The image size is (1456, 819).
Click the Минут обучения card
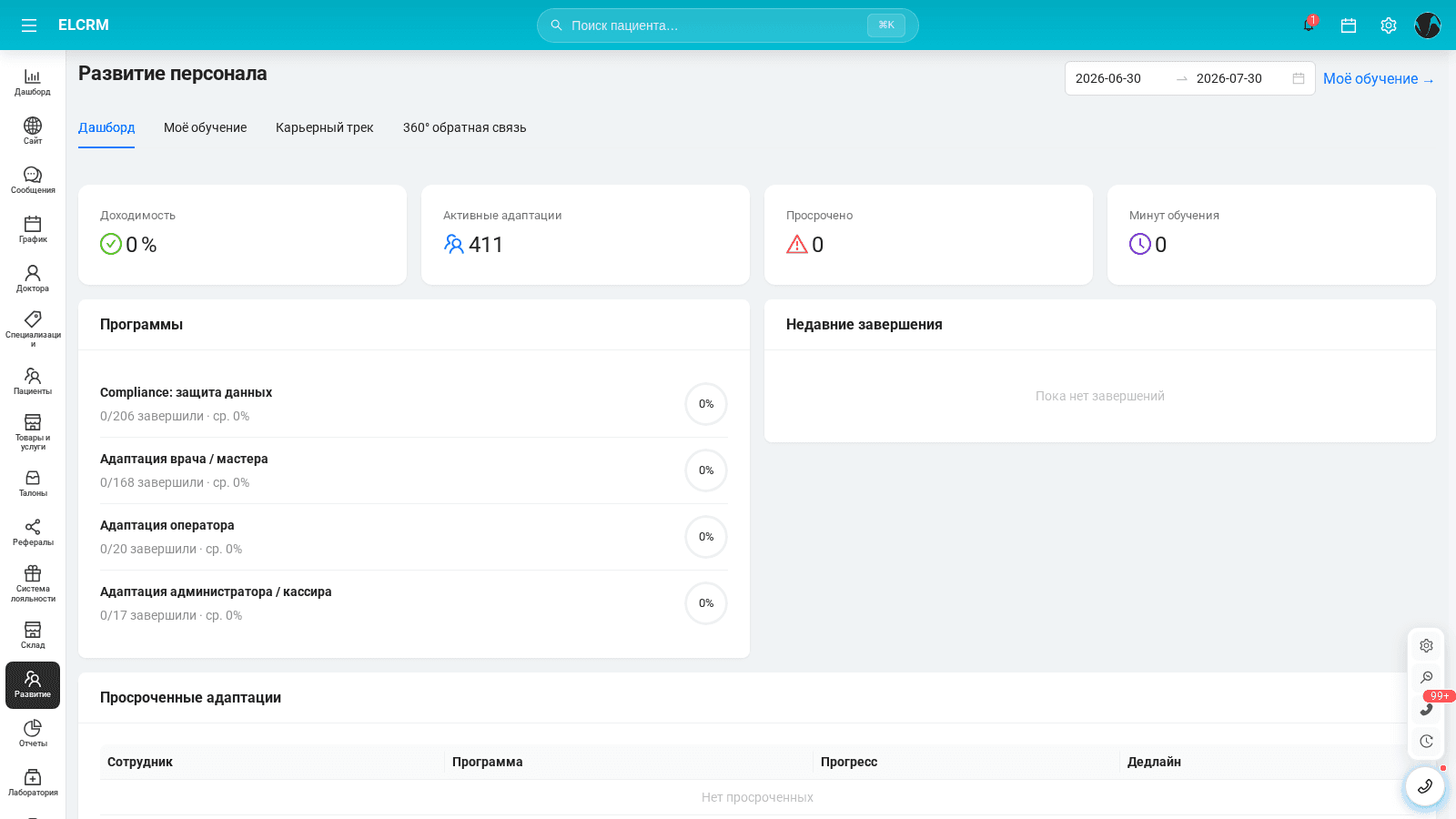pyautogui.click(x=1271, y=235)
